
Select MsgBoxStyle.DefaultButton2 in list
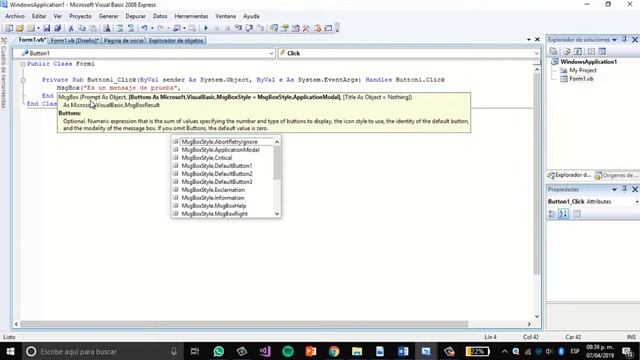click(x=217, y=174)
